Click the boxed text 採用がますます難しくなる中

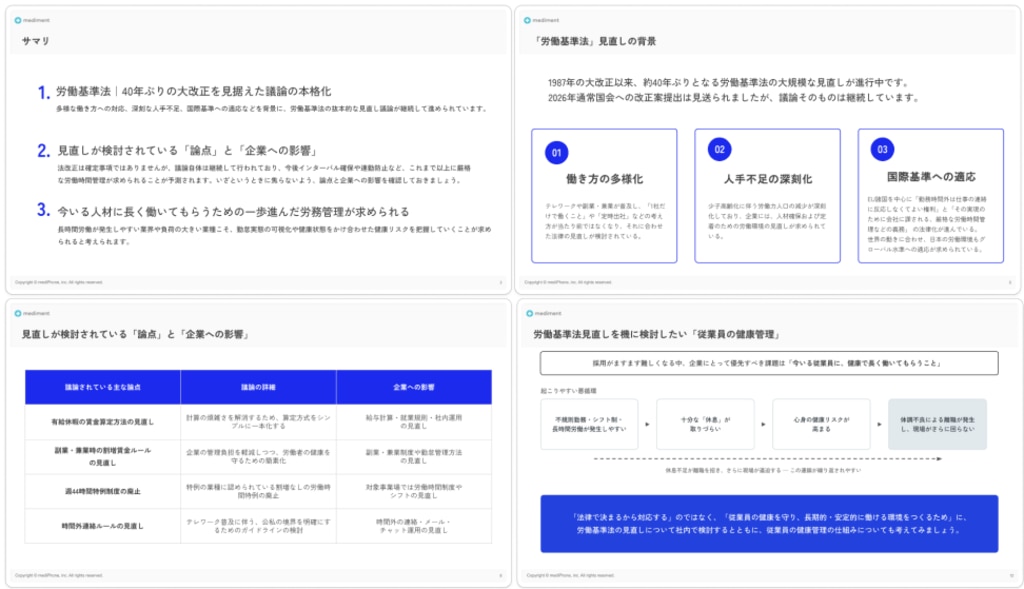click(x=769, y=363)
